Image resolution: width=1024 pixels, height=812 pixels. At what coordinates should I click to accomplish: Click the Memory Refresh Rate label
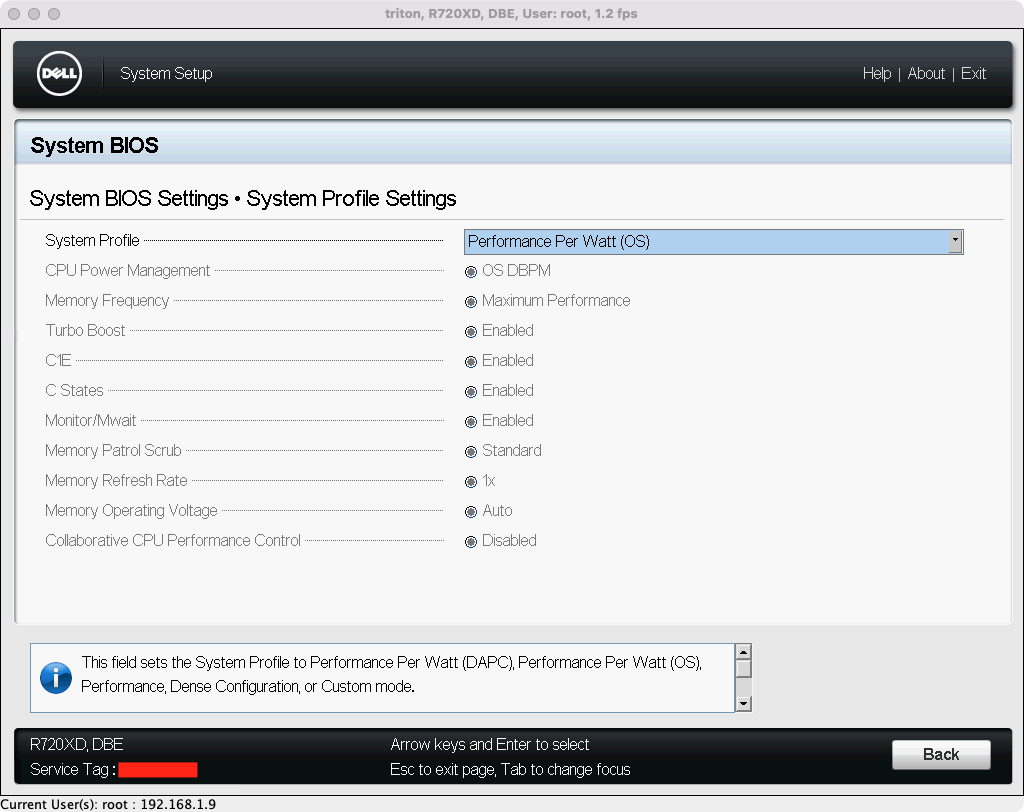[116, 481]
